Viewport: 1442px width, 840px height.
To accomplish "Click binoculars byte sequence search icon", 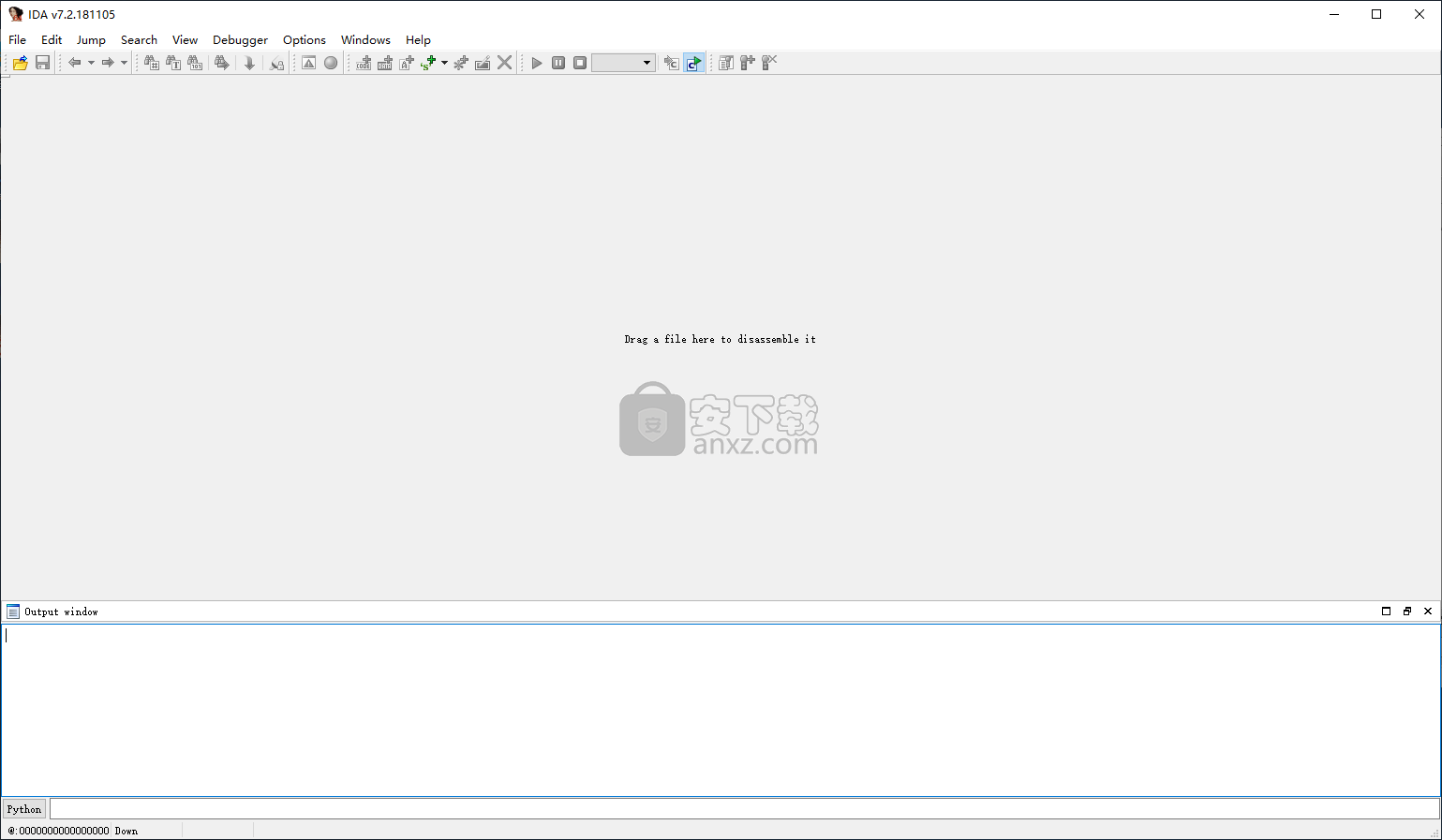I will [x=195, y=63].
